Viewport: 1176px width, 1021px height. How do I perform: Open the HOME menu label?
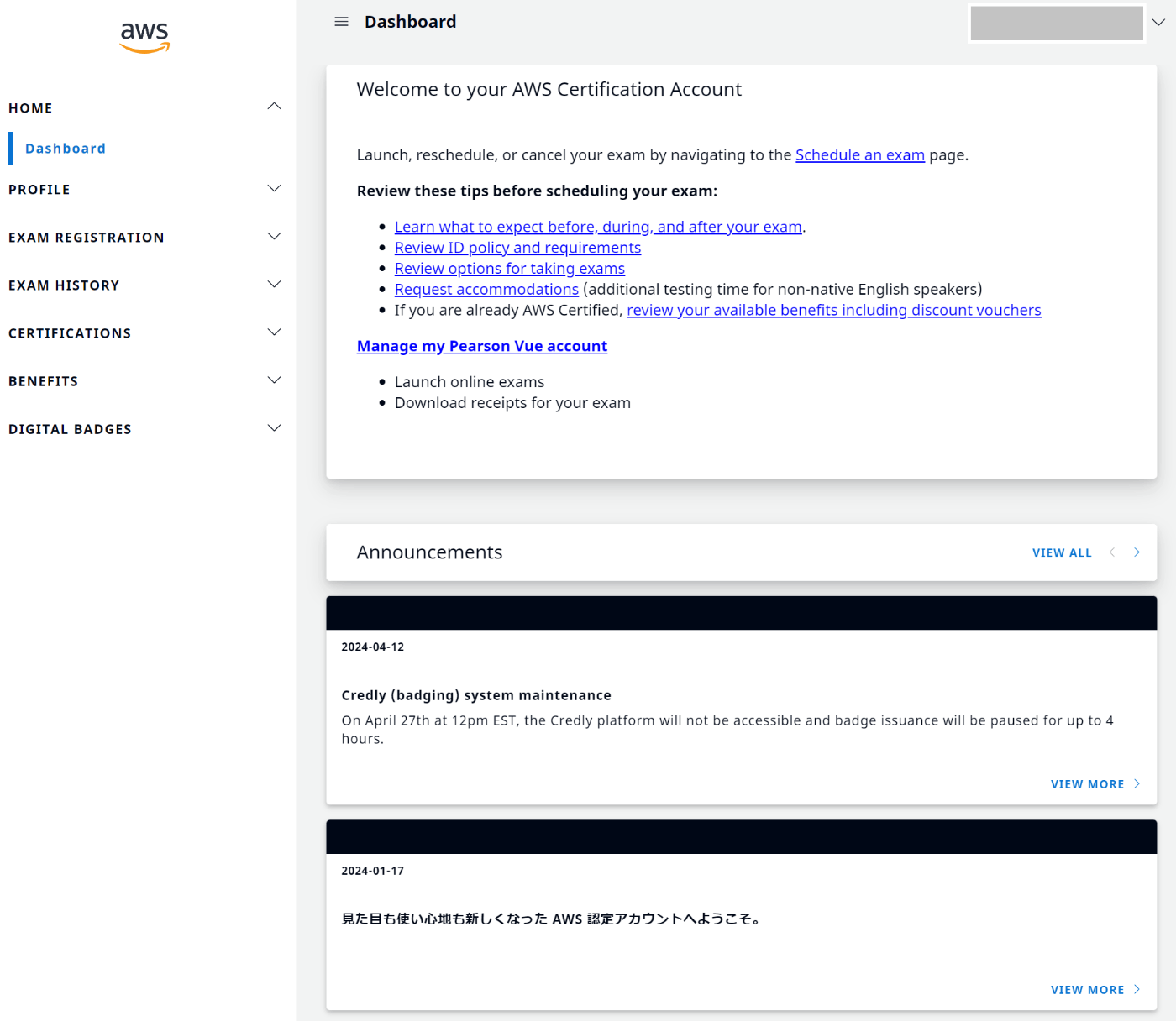pos(30,108)
